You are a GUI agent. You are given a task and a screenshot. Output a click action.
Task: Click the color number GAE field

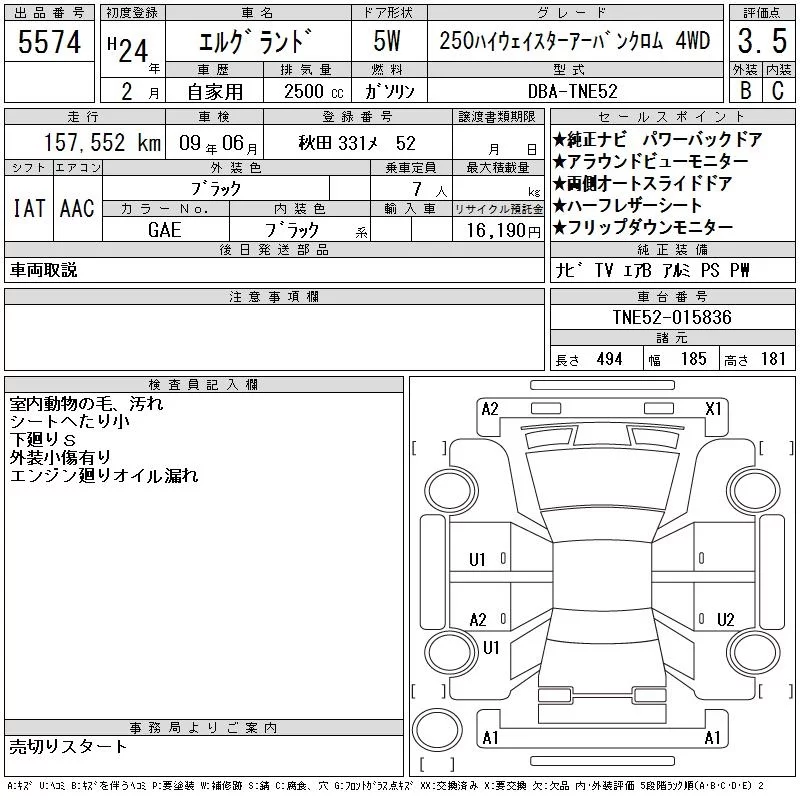[165, 230]
